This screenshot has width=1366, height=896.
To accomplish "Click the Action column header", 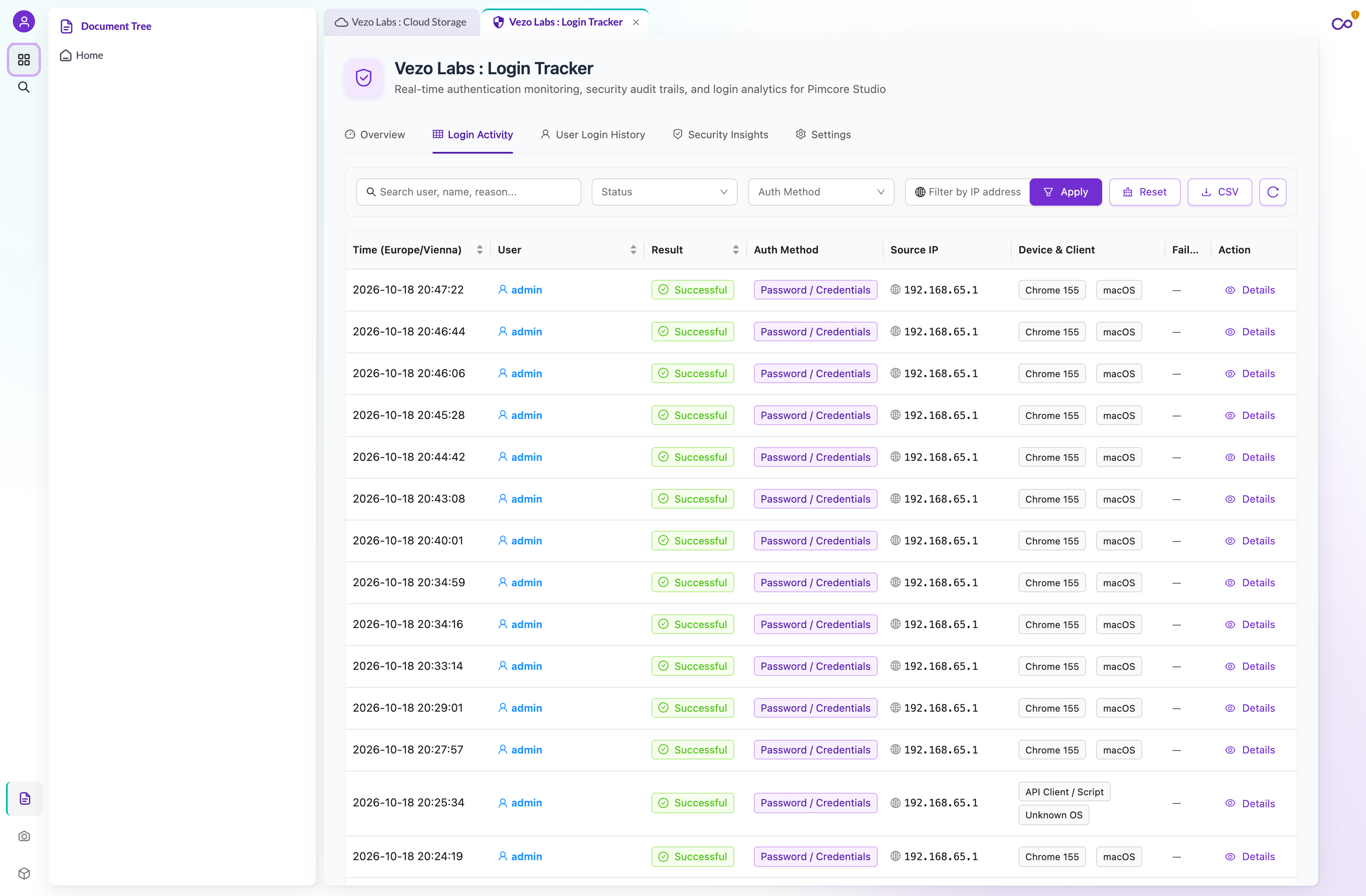I will (1234, 250).
